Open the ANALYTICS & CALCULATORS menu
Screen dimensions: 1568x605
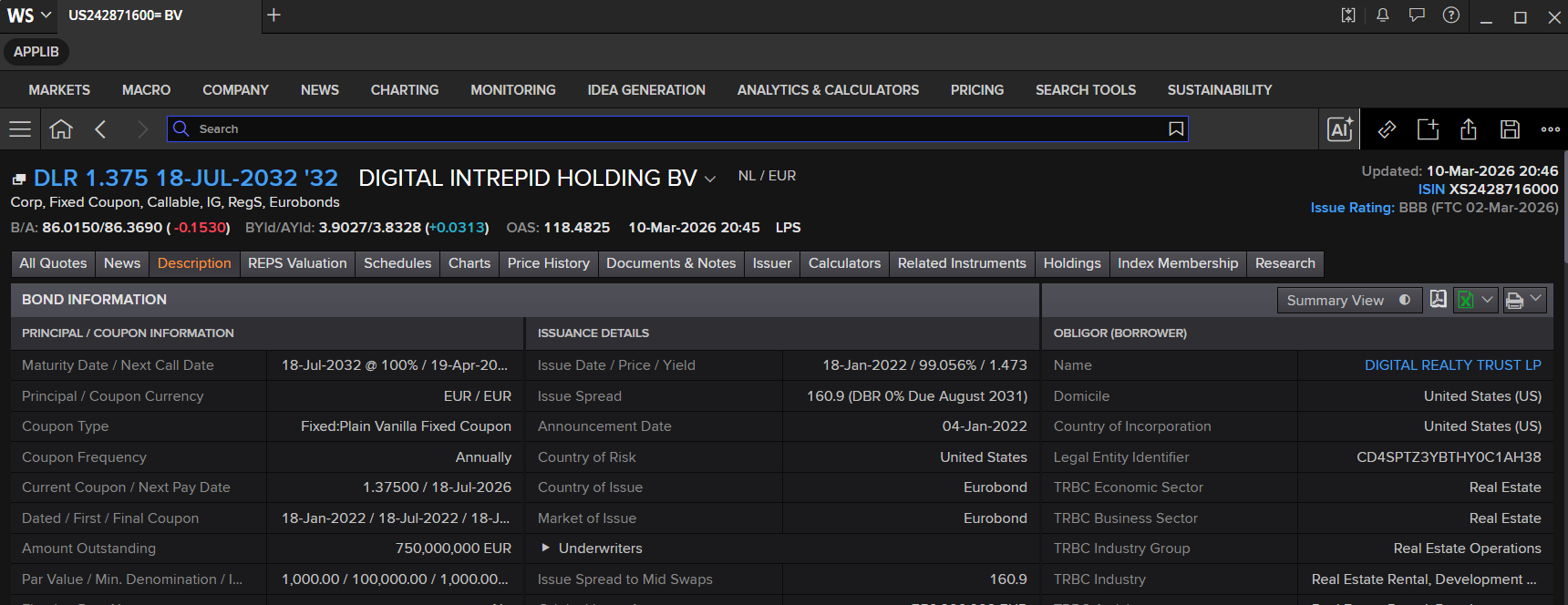828,90
